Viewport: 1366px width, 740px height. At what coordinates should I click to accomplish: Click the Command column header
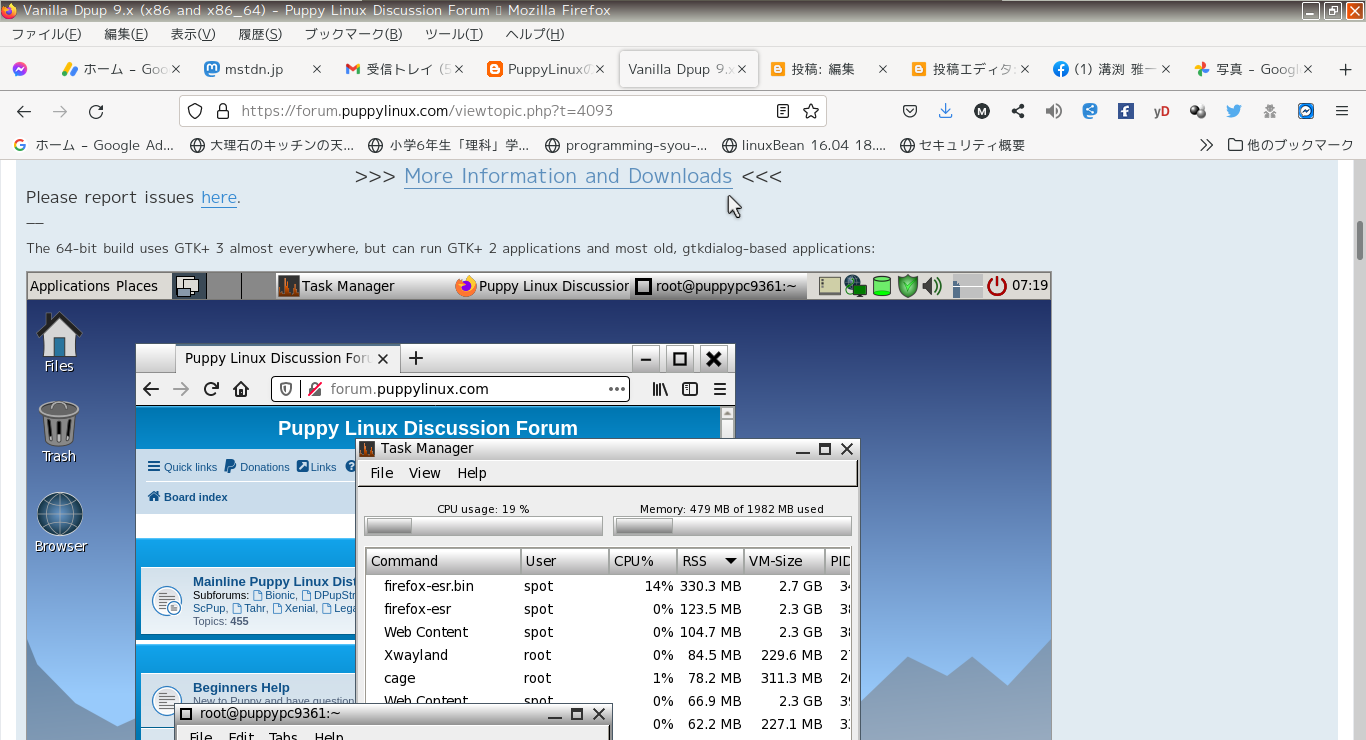coord(443,561)
